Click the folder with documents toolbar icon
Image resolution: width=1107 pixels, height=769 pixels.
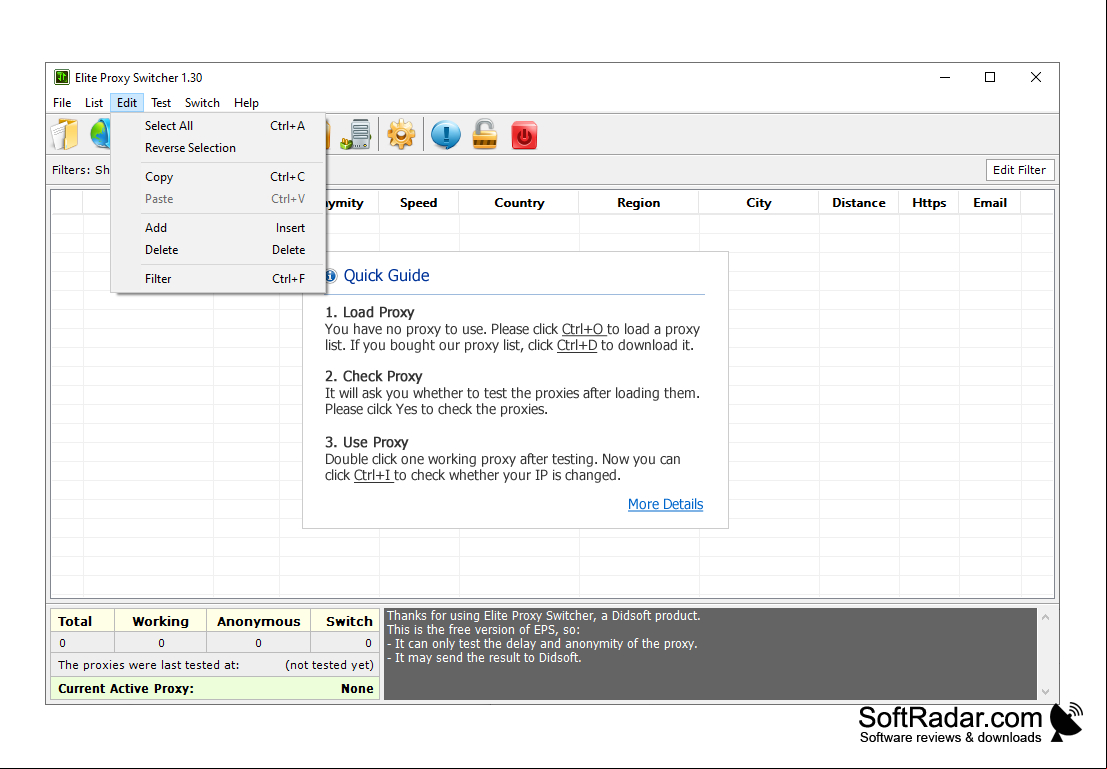pyautogui.click(x=64, y=134)
